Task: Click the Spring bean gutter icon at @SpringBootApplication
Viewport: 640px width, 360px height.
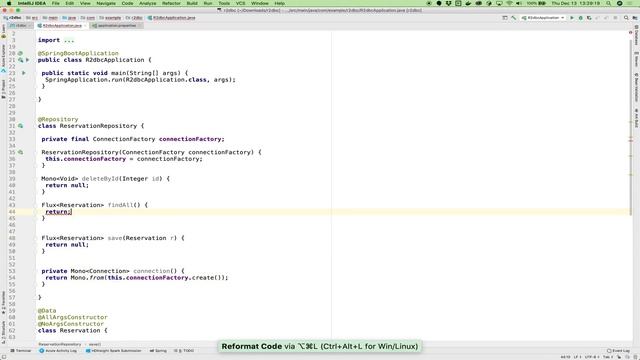Action: tap(20, 53)
